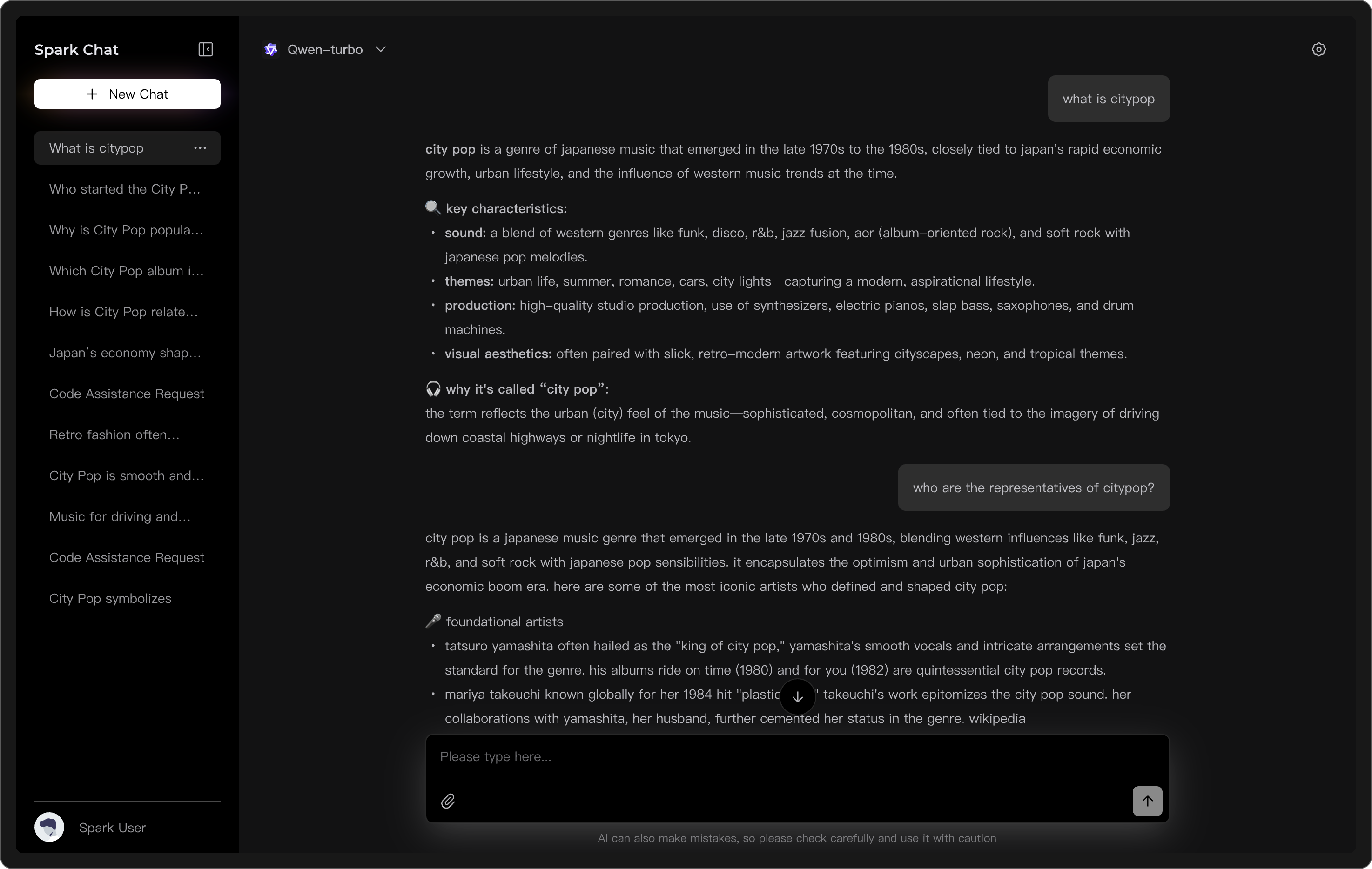
Task: Open 'Who started the City P...' conversation
Action: pyautogui.click(x=125, y=189)
